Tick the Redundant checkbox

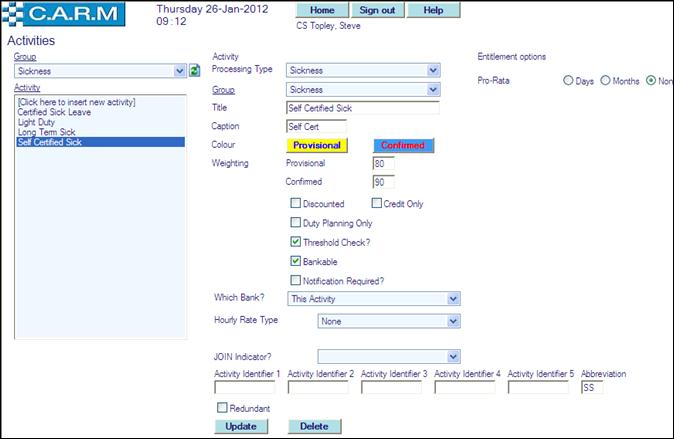tap(222, 408)
